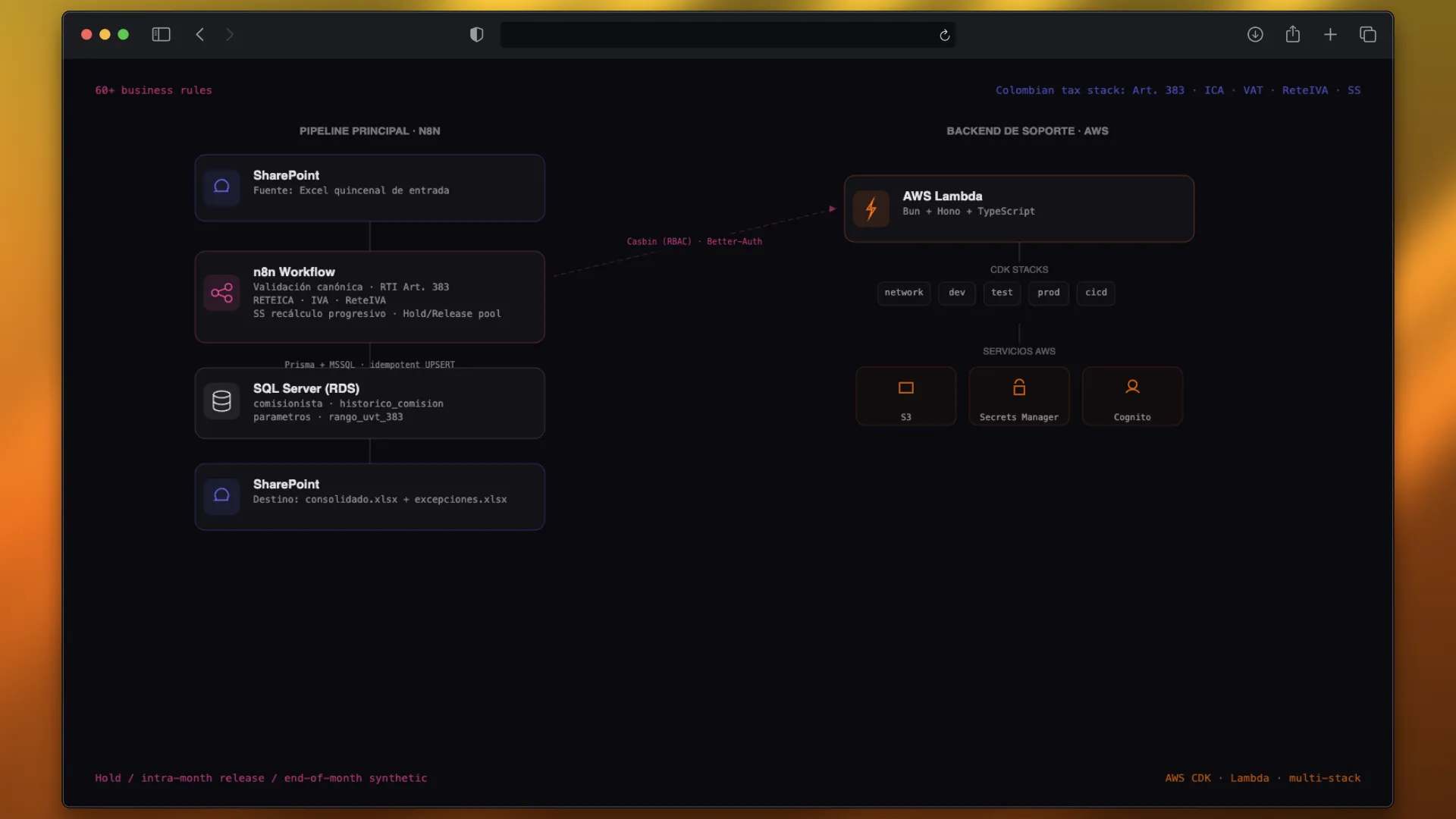Go forward with the forward arrow
Viewport: 1456px width, 819px height.
point(230,35)
